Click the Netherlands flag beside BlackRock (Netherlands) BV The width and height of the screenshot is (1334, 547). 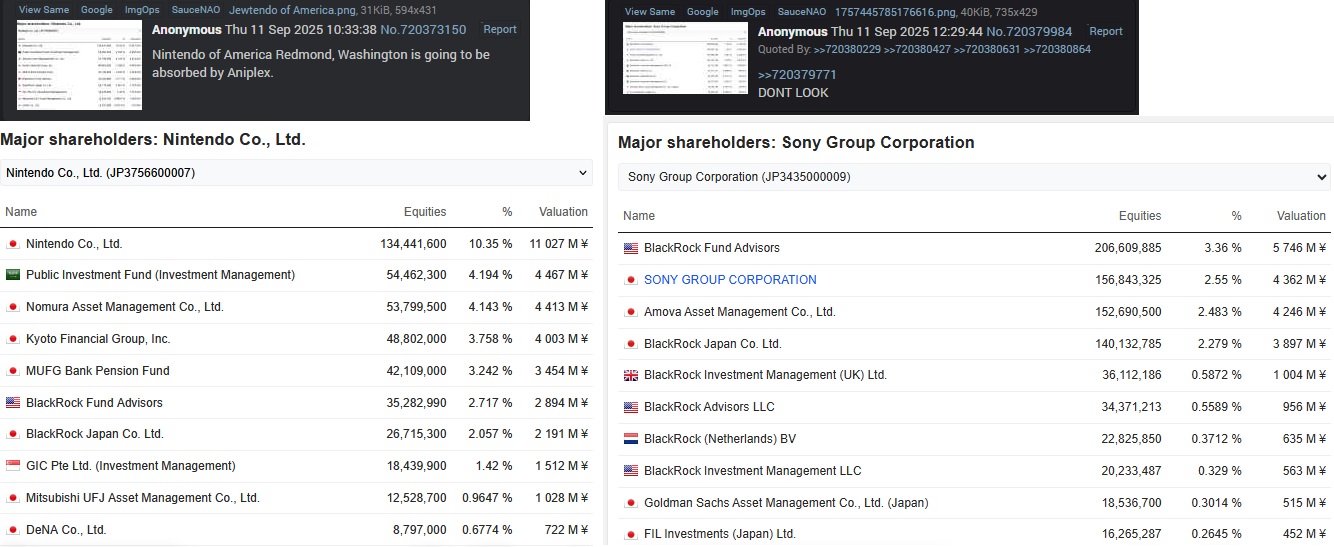(x=630, y=439)
